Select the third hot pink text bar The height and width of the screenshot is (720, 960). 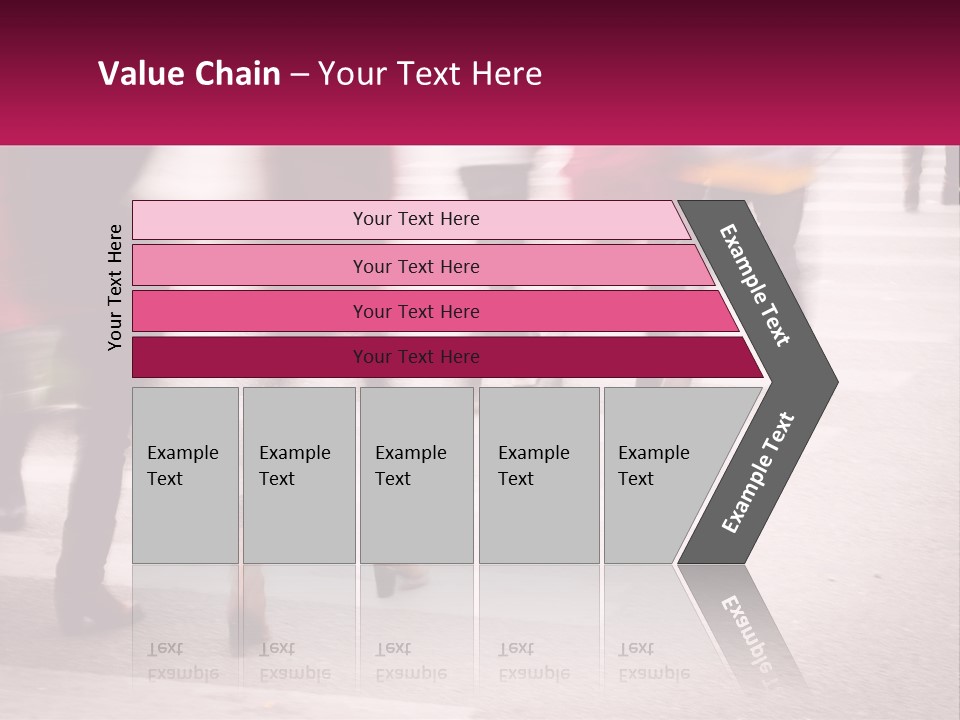point(435,311)
